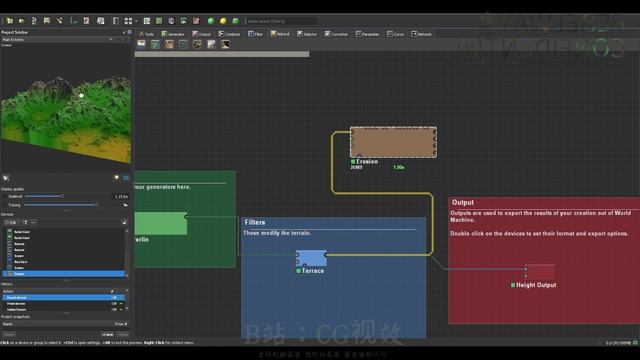Click the view mode icon below 3D preview
The image size is (640, 360).
point(6,178)
